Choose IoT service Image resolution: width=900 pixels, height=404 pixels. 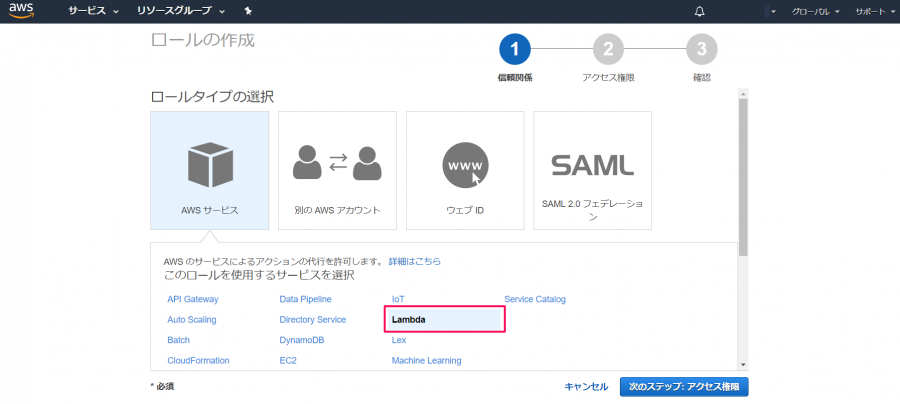(398, 299)
